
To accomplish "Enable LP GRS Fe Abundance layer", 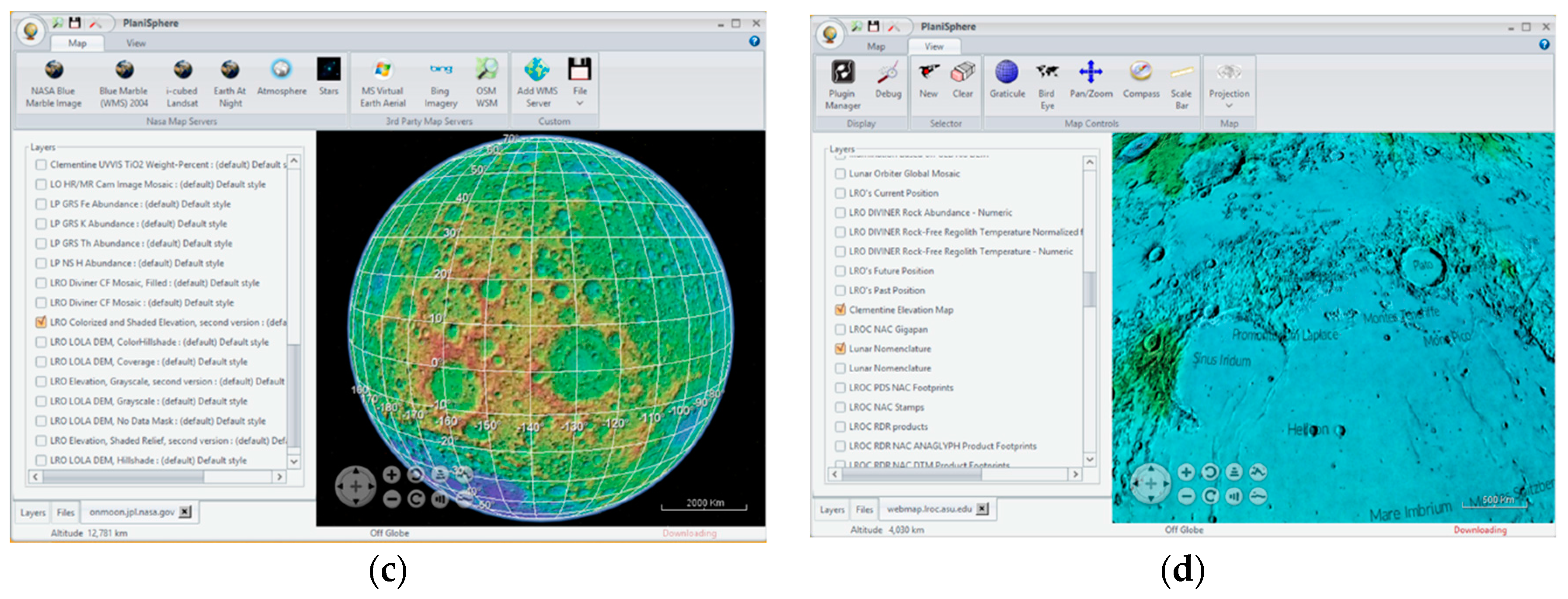I will point(41,204).
